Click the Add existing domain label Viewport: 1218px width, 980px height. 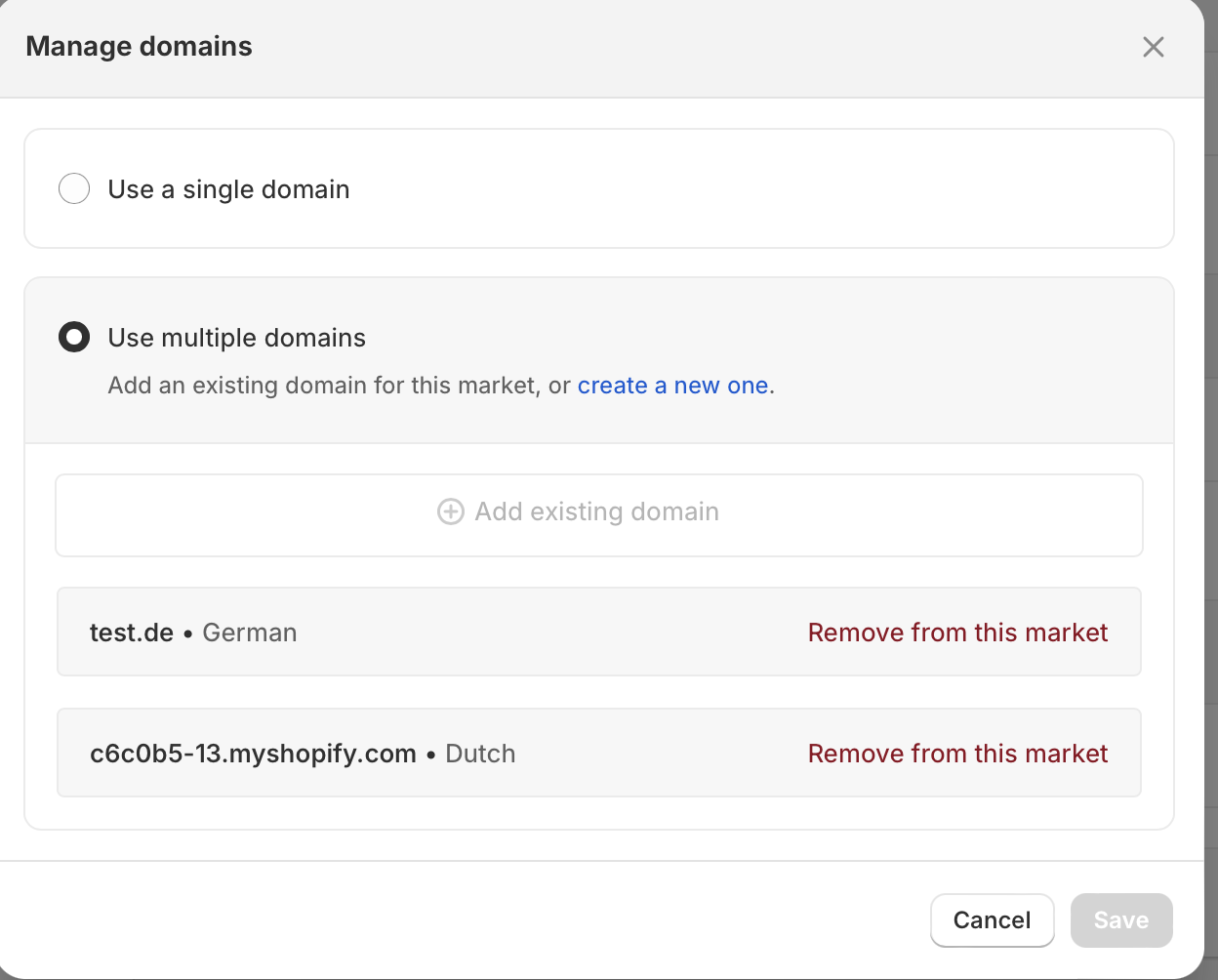(x=596, y=511)
